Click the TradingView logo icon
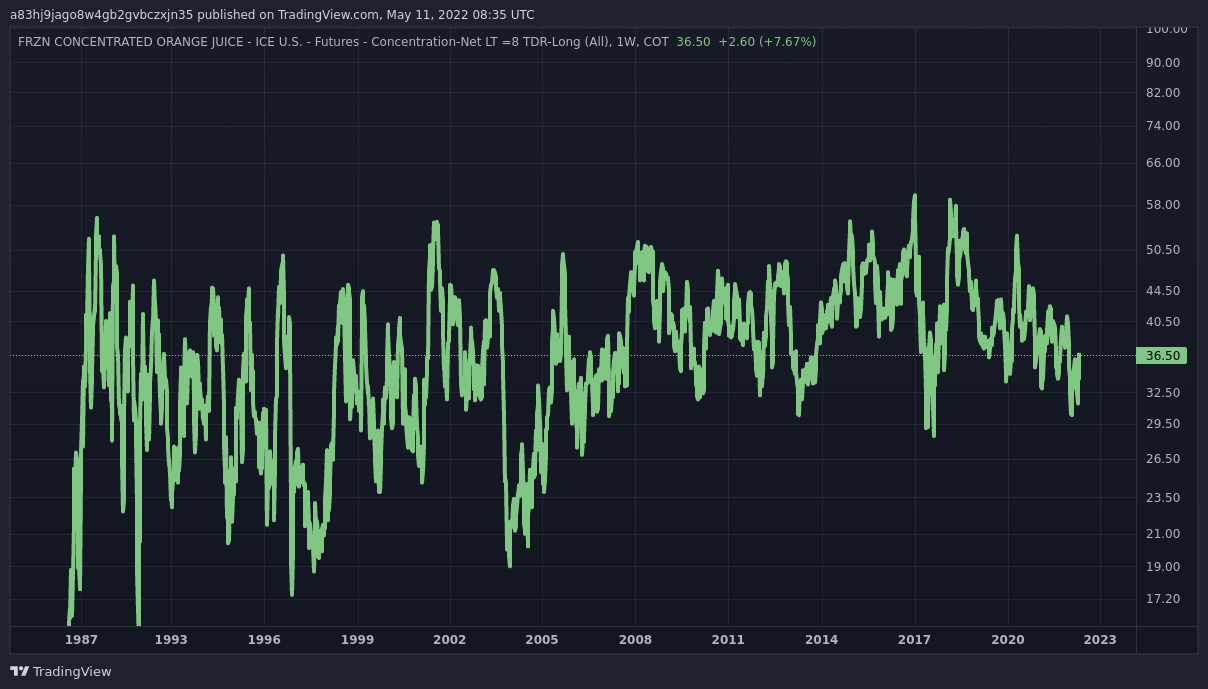This screenshot has width=1208, height=689. coord(19,671)
